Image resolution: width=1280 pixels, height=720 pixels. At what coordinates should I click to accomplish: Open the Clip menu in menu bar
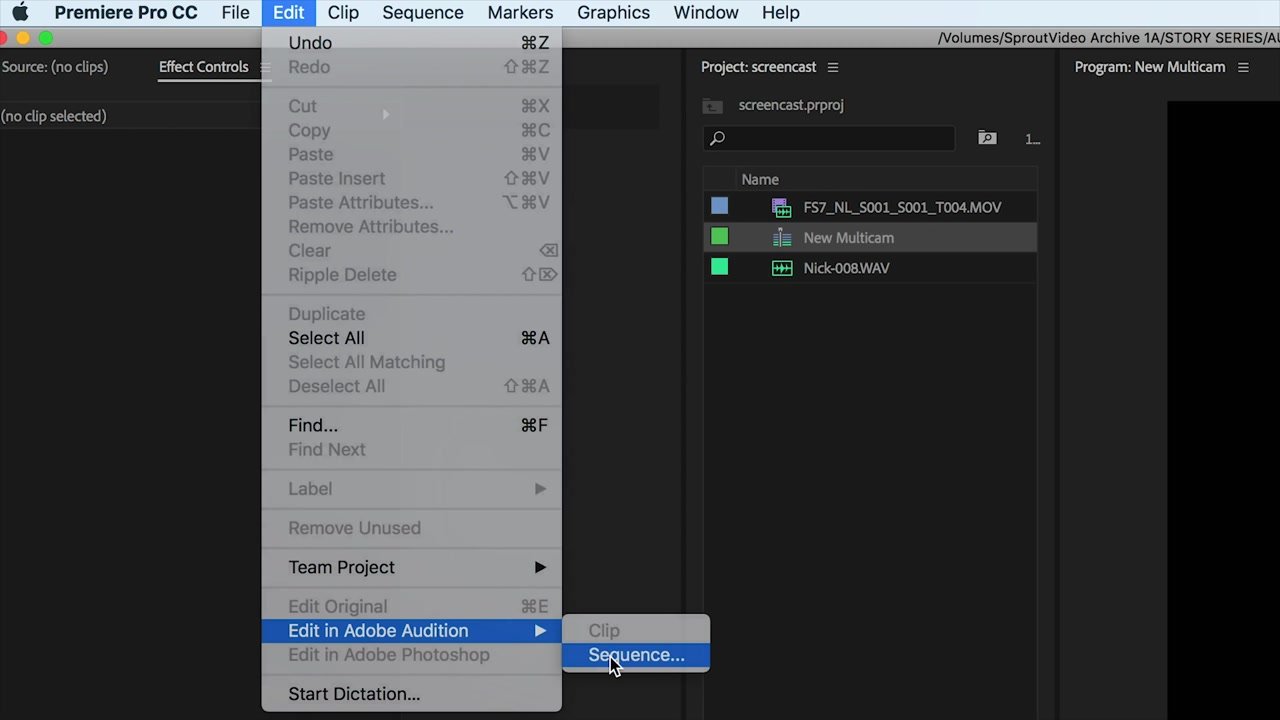[343, 13]
